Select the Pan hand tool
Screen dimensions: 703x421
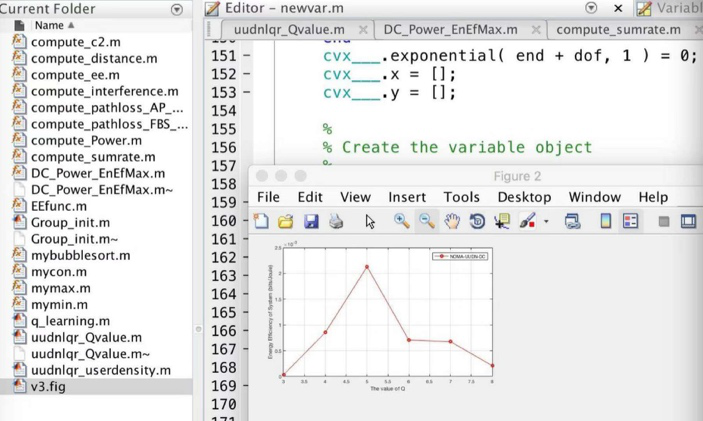[452, 221]
